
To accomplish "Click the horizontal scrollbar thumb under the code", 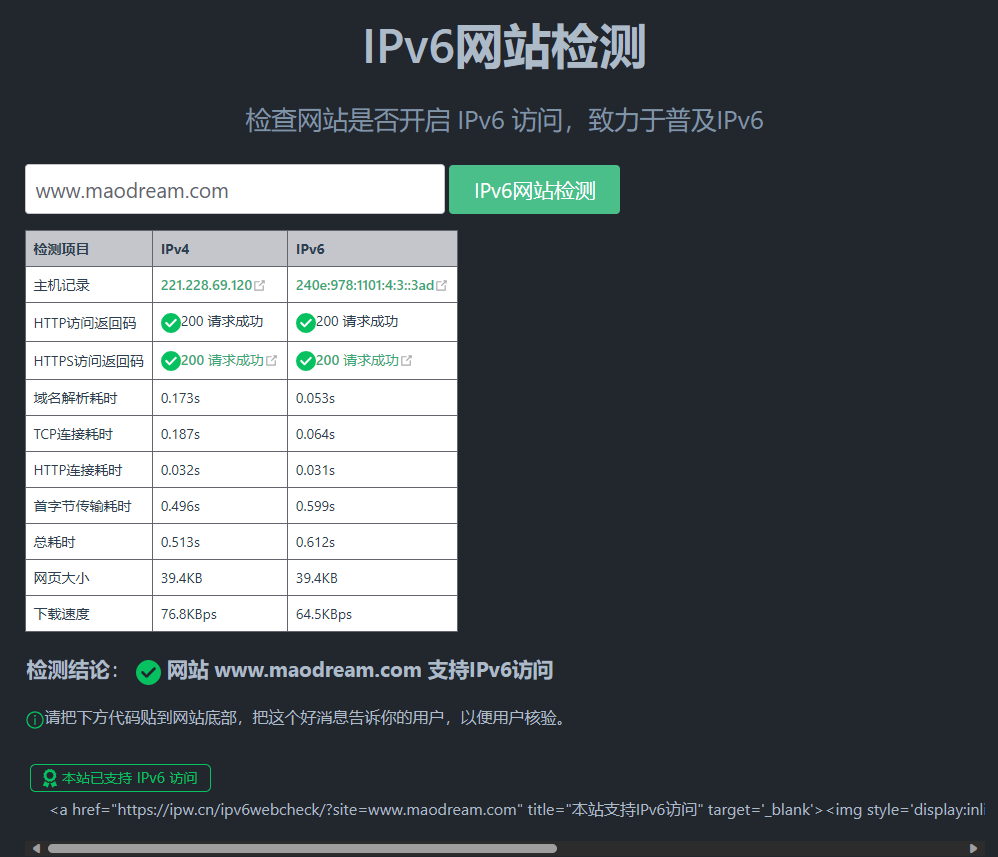I will (302, 848).
